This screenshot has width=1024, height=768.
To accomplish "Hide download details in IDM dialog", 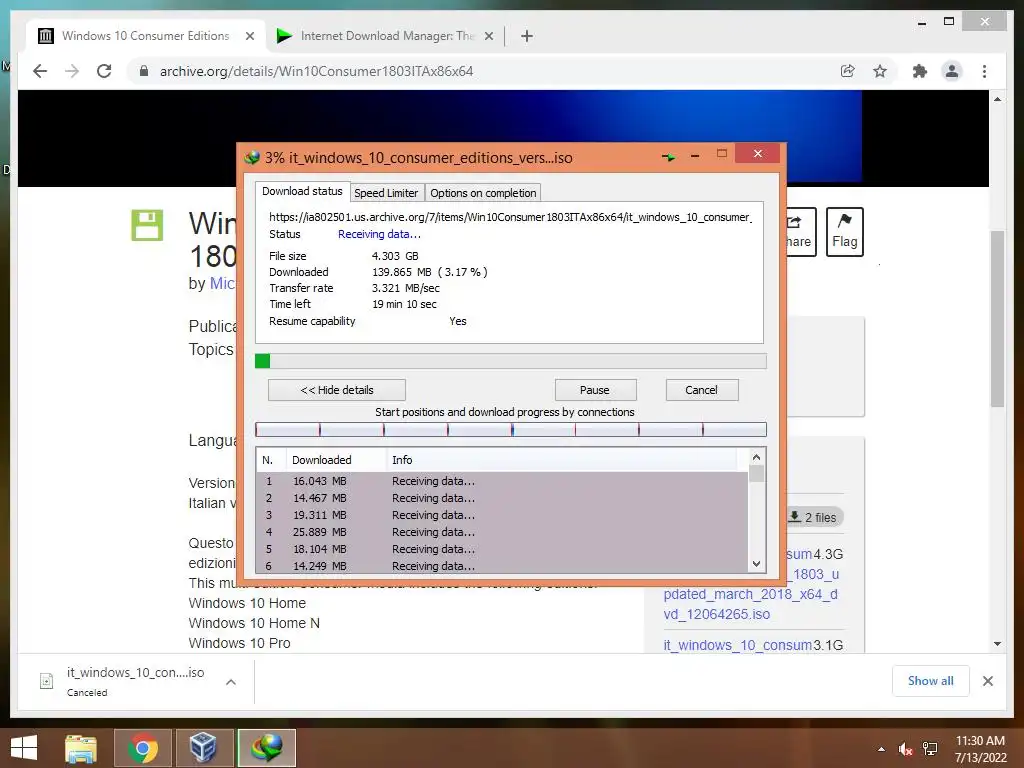I will [337, 390].
